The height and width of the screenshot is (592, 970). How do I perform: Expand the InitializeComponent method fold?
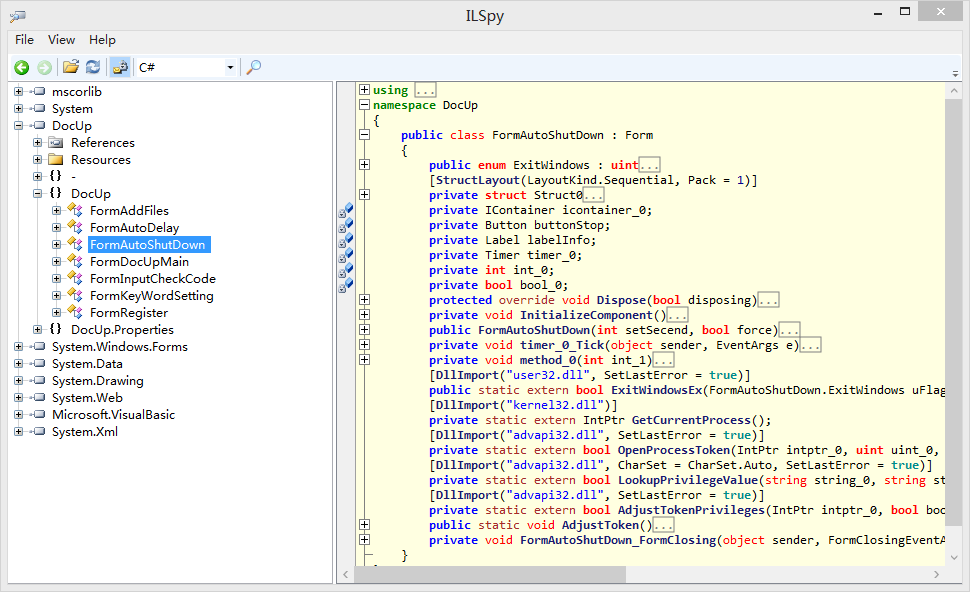[x=364, y=314]
